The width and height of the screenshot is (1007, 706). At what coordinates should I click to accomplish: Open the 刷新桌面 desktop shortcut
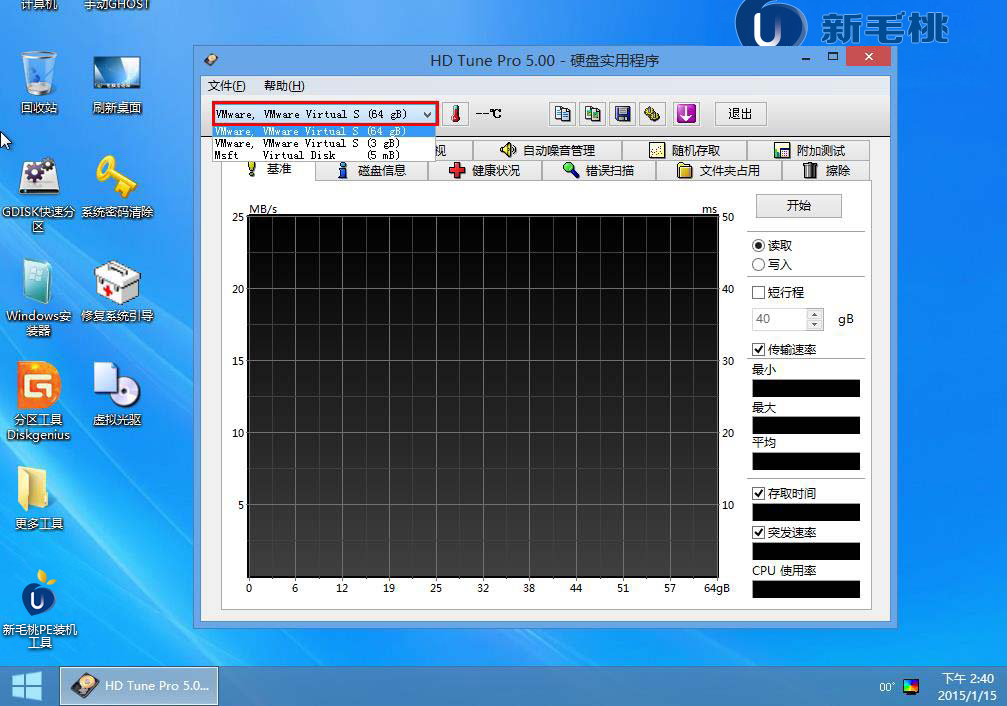(117, 84)
